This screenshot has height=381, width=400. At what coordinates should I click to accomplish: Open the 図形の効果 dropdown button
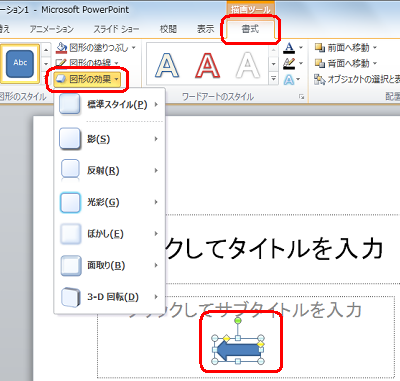coord(87,79)
